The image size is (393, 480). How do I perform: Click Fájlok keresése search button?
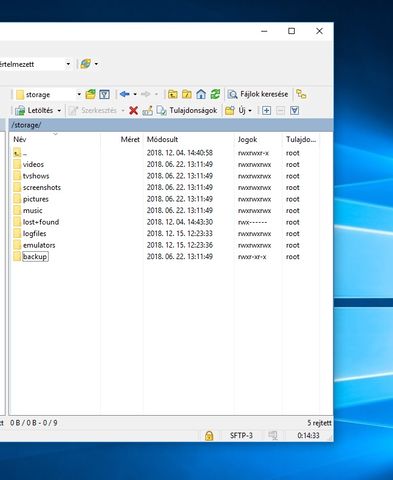pos(258,94)
